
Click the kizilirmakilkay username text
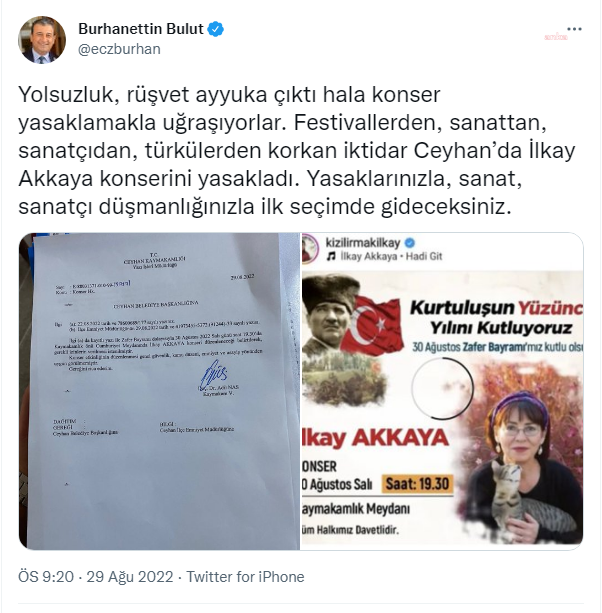pos(363,243)
